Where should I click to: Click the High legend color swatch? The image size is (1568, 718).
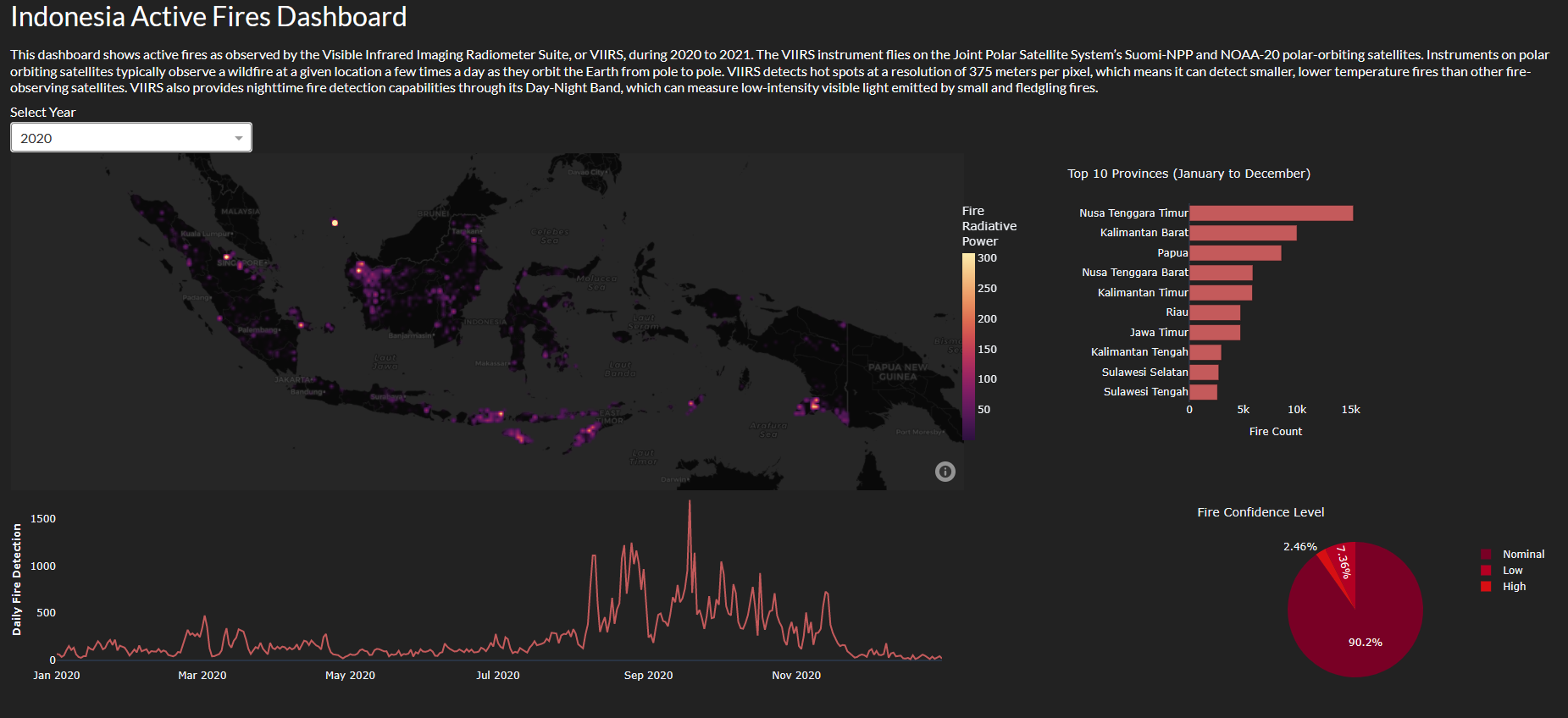tap(1486, 586)
